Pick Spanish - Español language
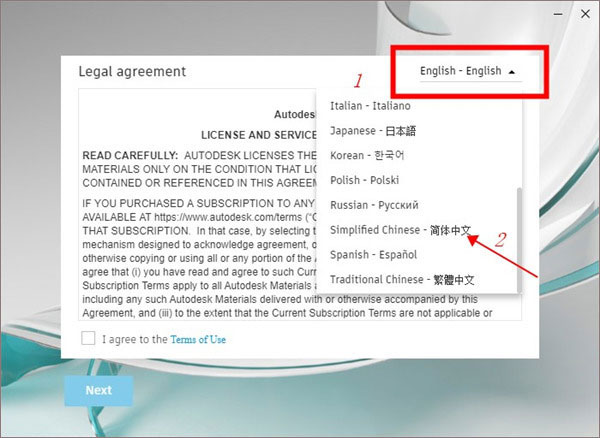Image resolution: width=600 pixels, height=438 pixels. coord(417,255)
